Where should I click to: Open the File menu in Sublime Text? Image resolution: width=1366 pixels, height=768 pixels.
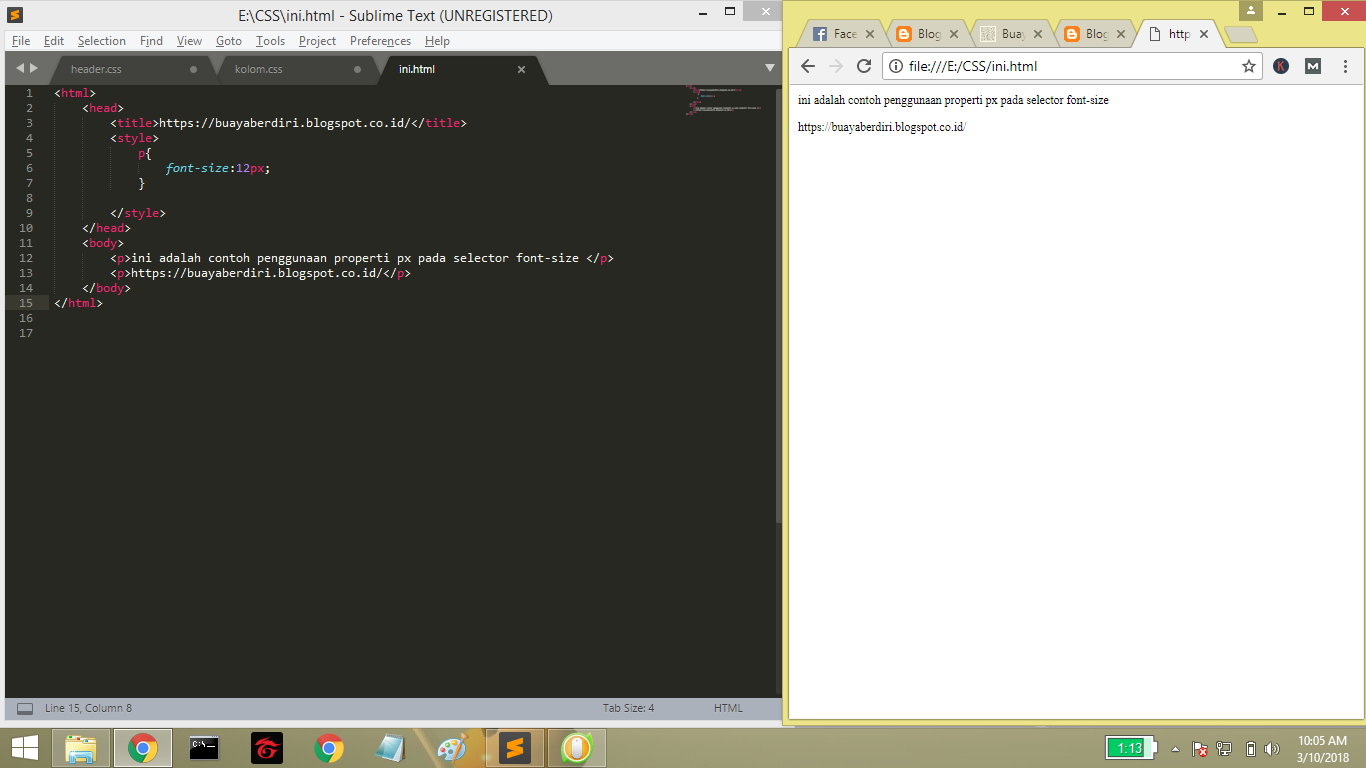click(x=21, y=41)
